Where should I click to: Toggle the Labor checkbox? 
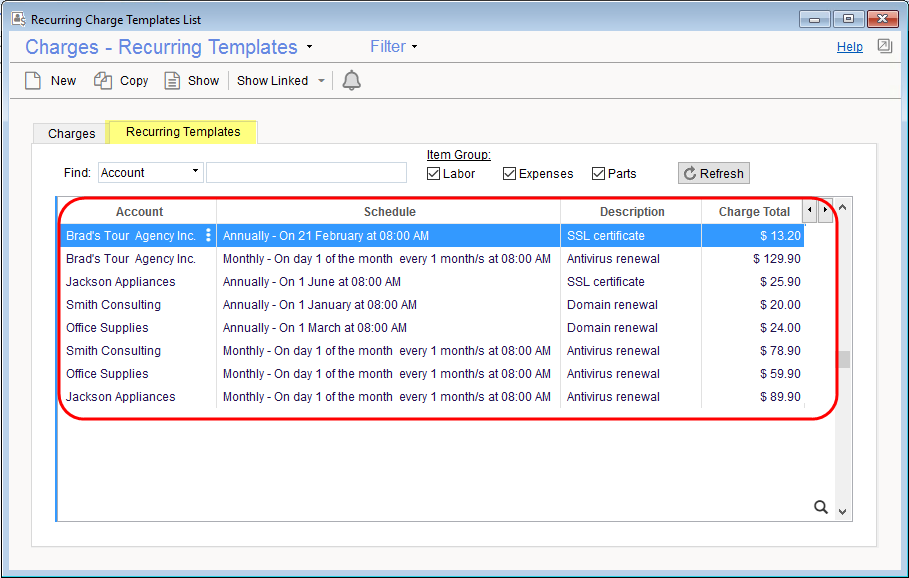click(x=434, y=174)
